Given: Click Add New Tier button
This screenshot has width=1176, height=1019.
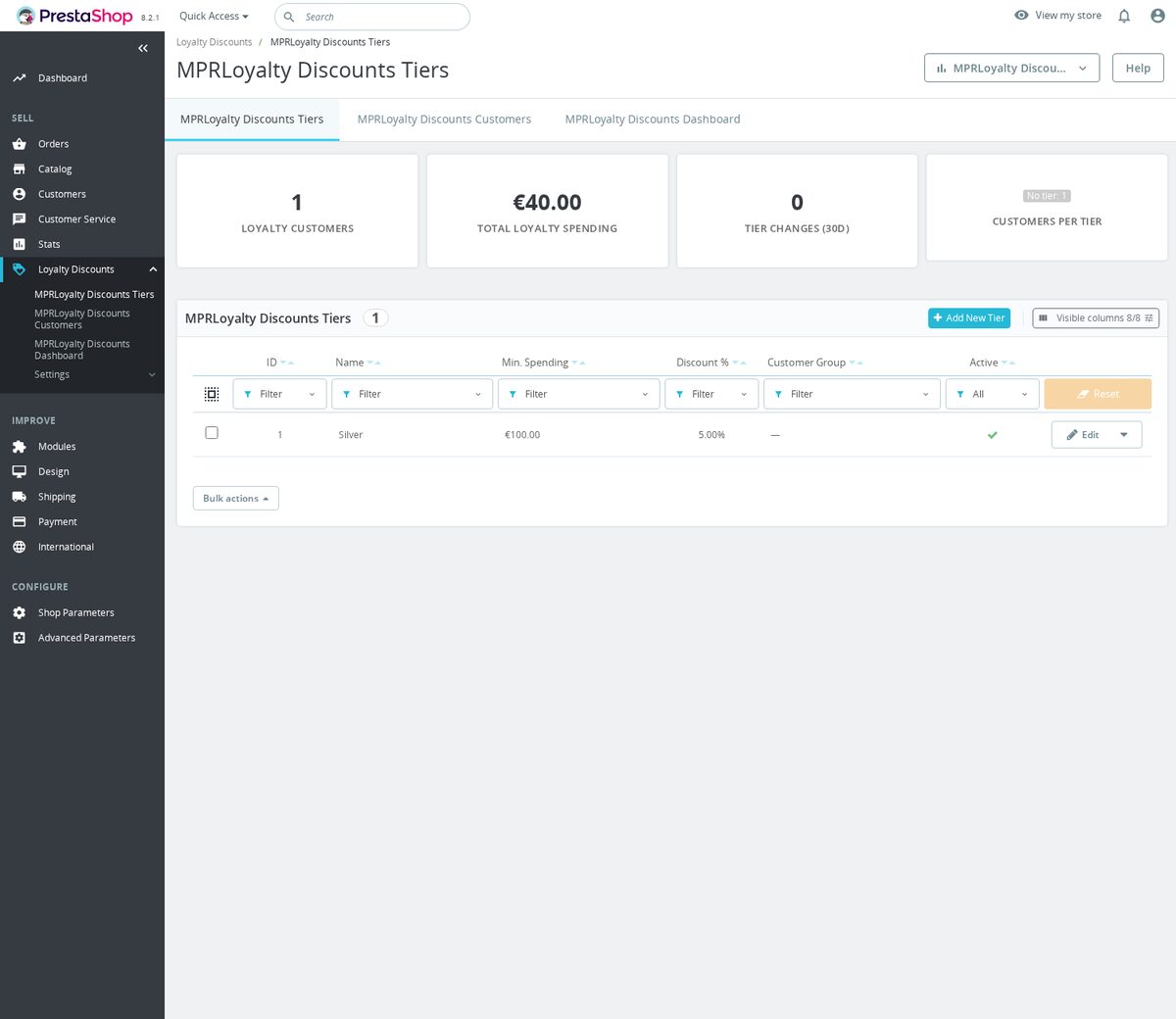Looking at the screenshot, I should [x=969, y=318].
